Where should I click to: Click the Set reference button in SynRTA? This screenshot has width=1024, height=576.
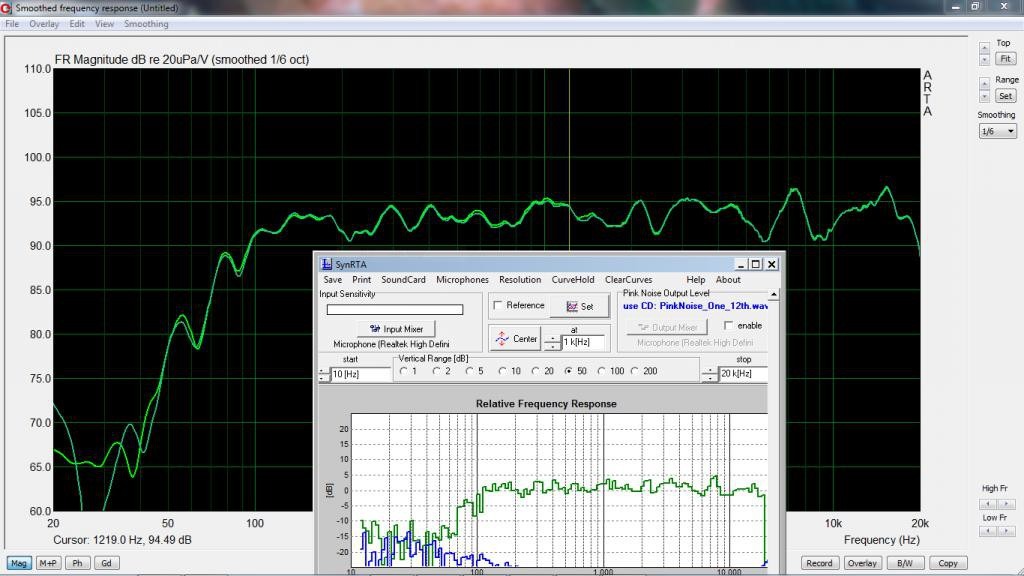coord(579,306)
